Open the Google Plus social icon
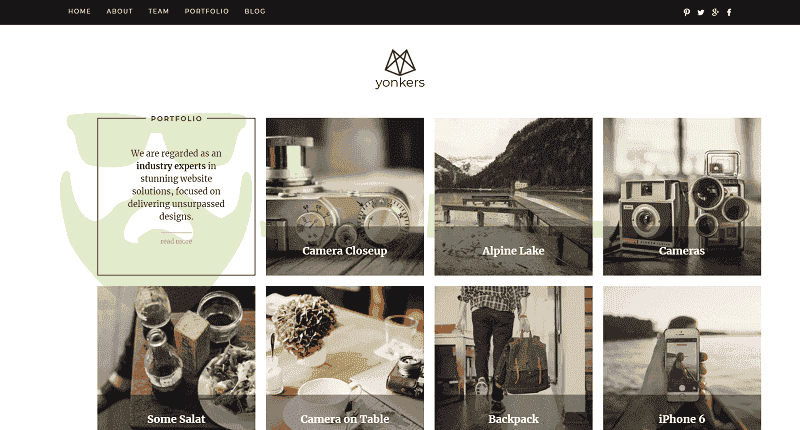 [715, 12]
